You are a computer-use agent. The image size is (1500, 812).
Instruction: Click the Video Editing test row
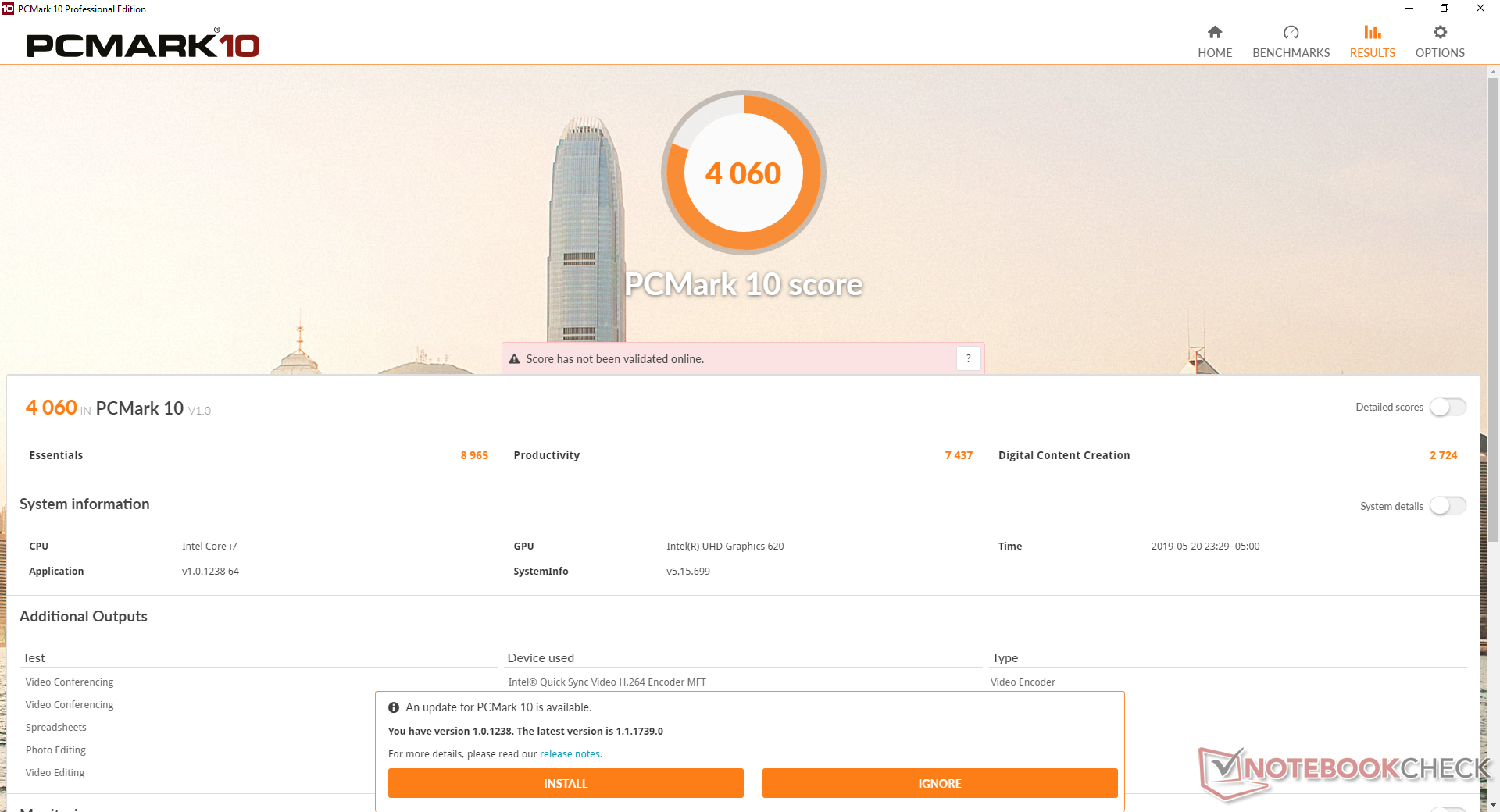pos(55,773)
